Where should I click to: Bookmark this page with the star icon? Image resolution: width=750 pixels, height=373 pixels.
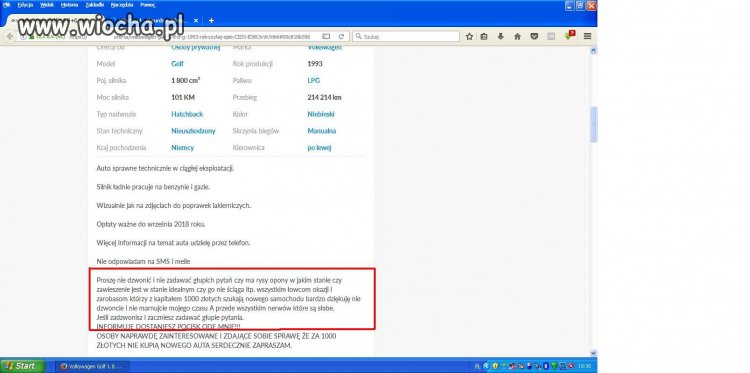point(469,36)
